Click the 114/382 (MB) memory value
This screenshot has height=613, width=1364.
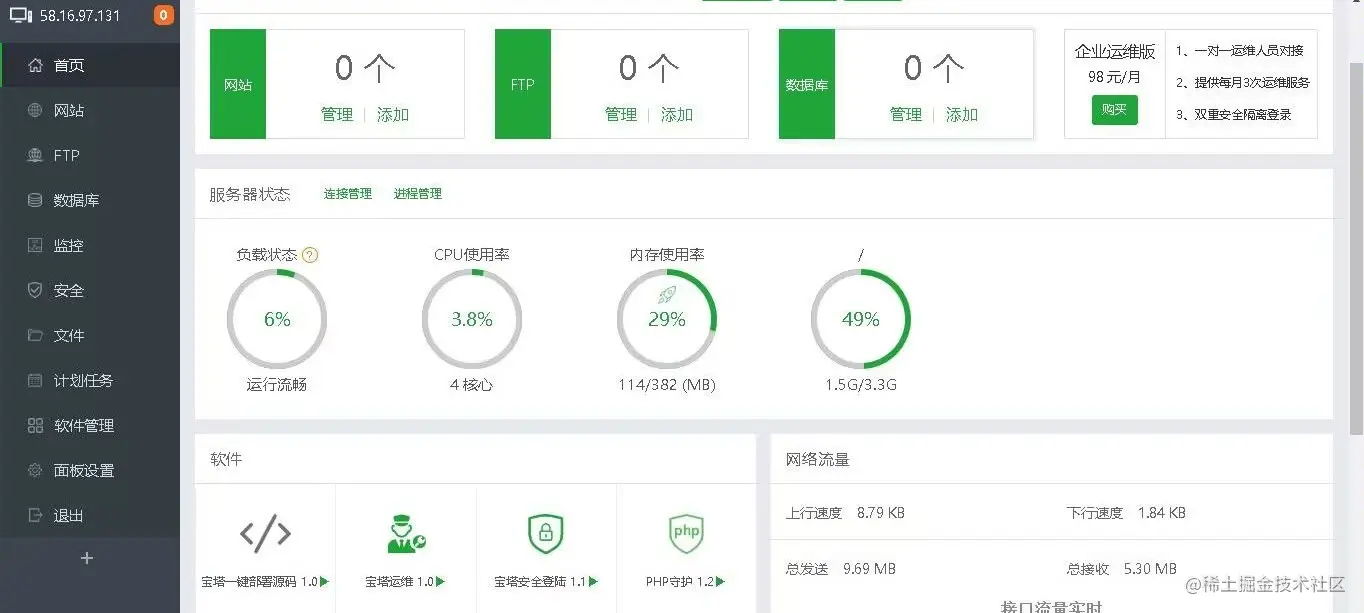click(667, 385)
